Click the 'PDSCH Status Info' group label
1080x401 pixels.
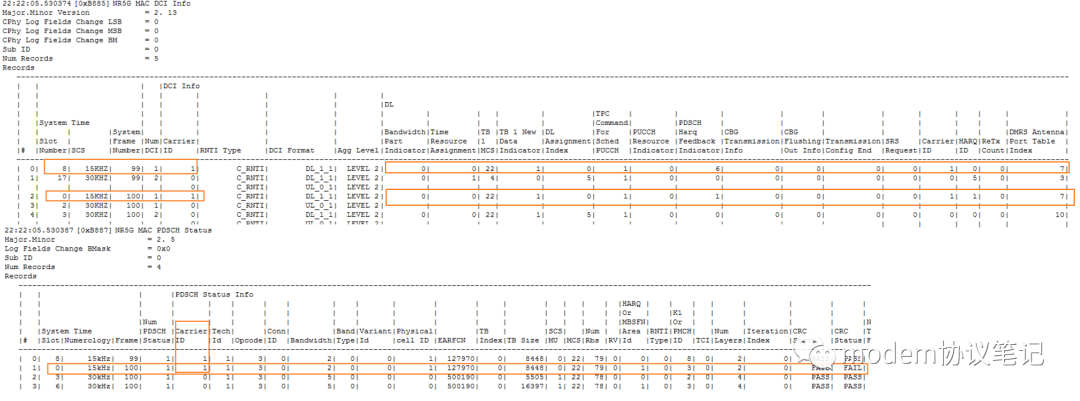pos(214,294)
